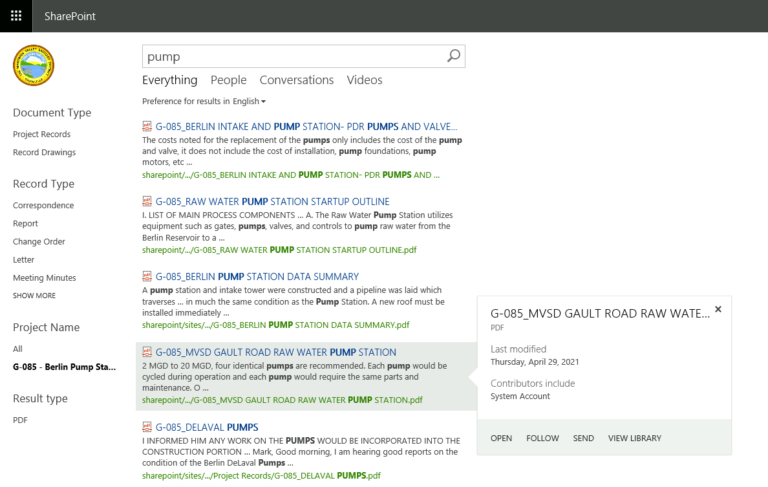Image resolution: width=768 pixels, height=487 pixels.
Task: Click preview panel title G-085_MVSD GAULT ROAD RAW WATE...
Action: point(600,314)
